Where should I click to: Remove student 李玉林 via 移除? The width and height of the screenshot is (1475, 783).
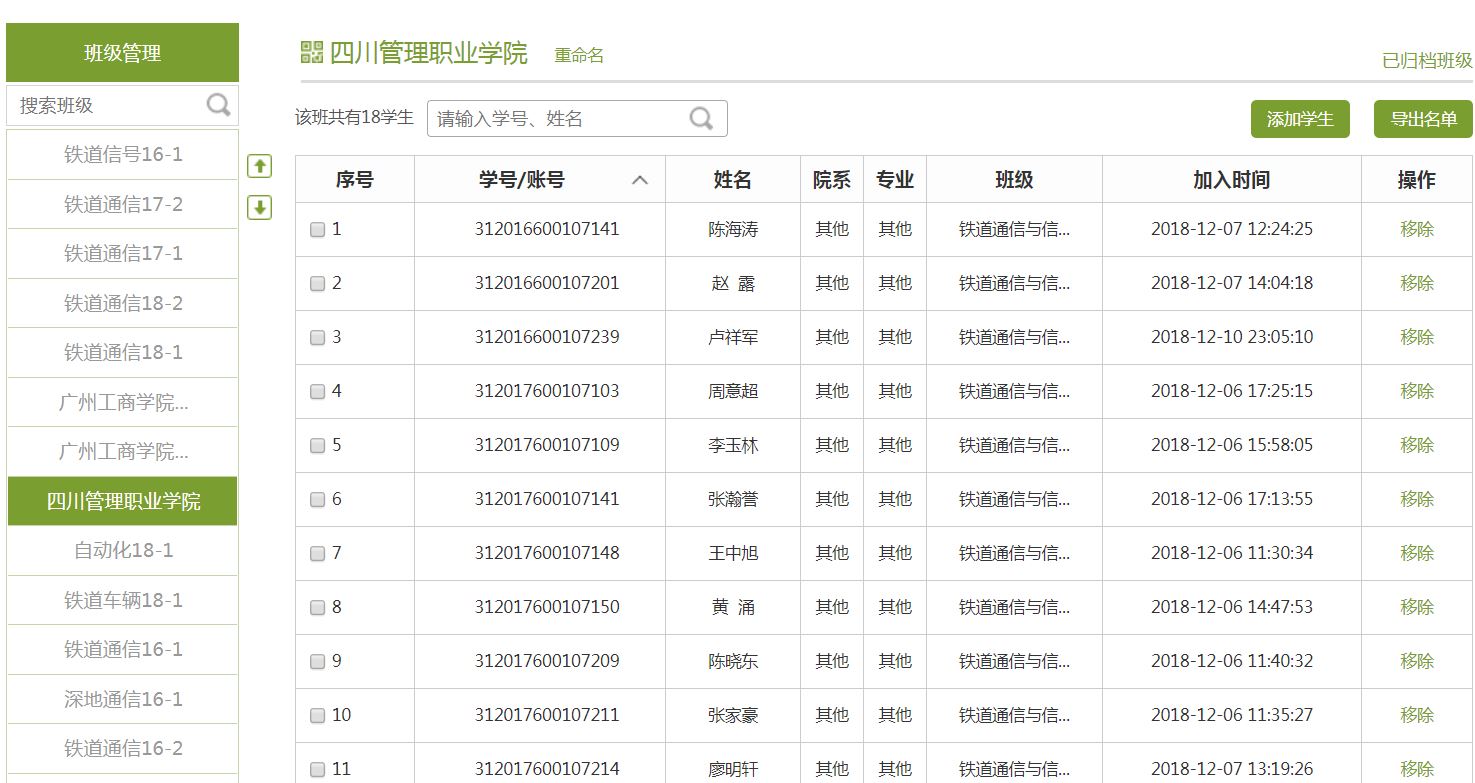tap(1417, 445)
